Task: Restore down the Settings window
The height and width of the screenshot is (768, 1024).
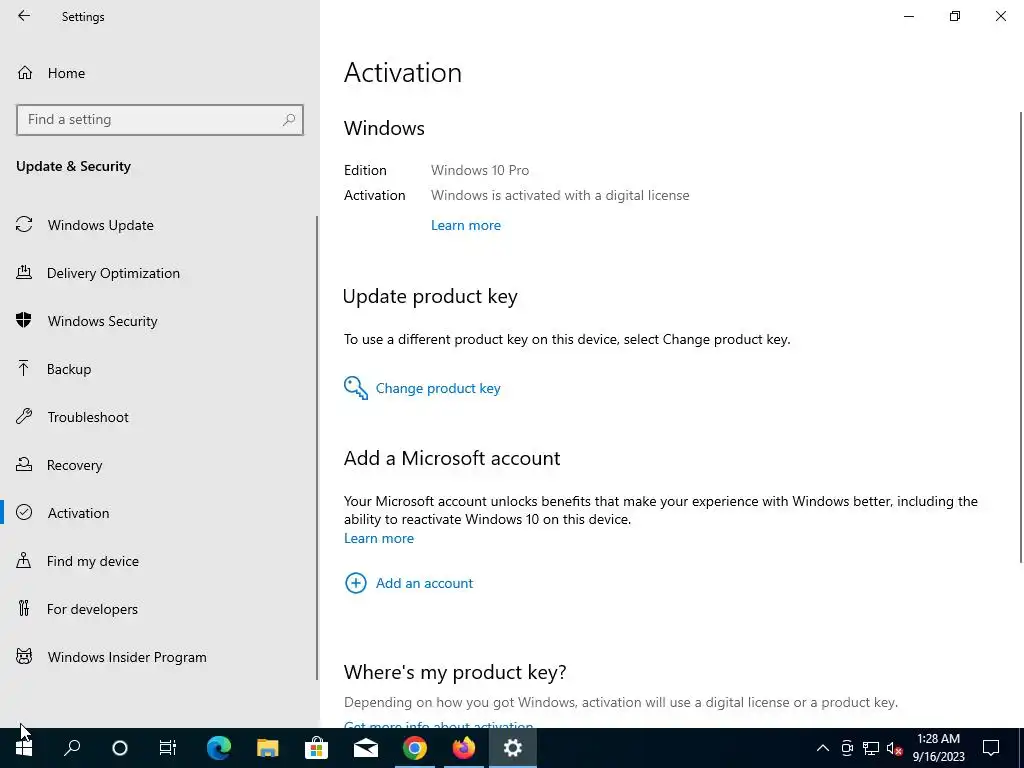Action: coord(955,16)
